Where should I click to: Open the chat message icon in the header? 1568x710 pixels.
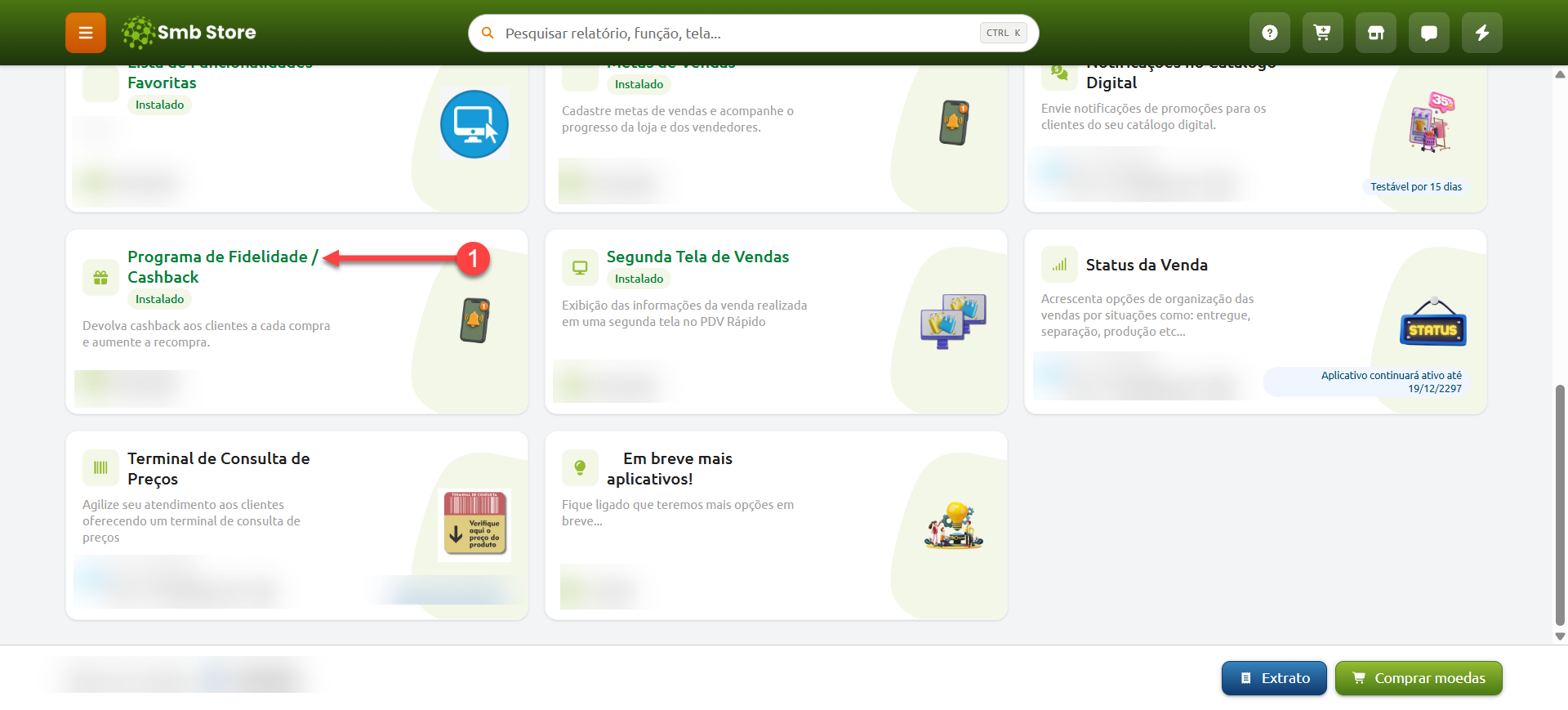(1429, 33)
